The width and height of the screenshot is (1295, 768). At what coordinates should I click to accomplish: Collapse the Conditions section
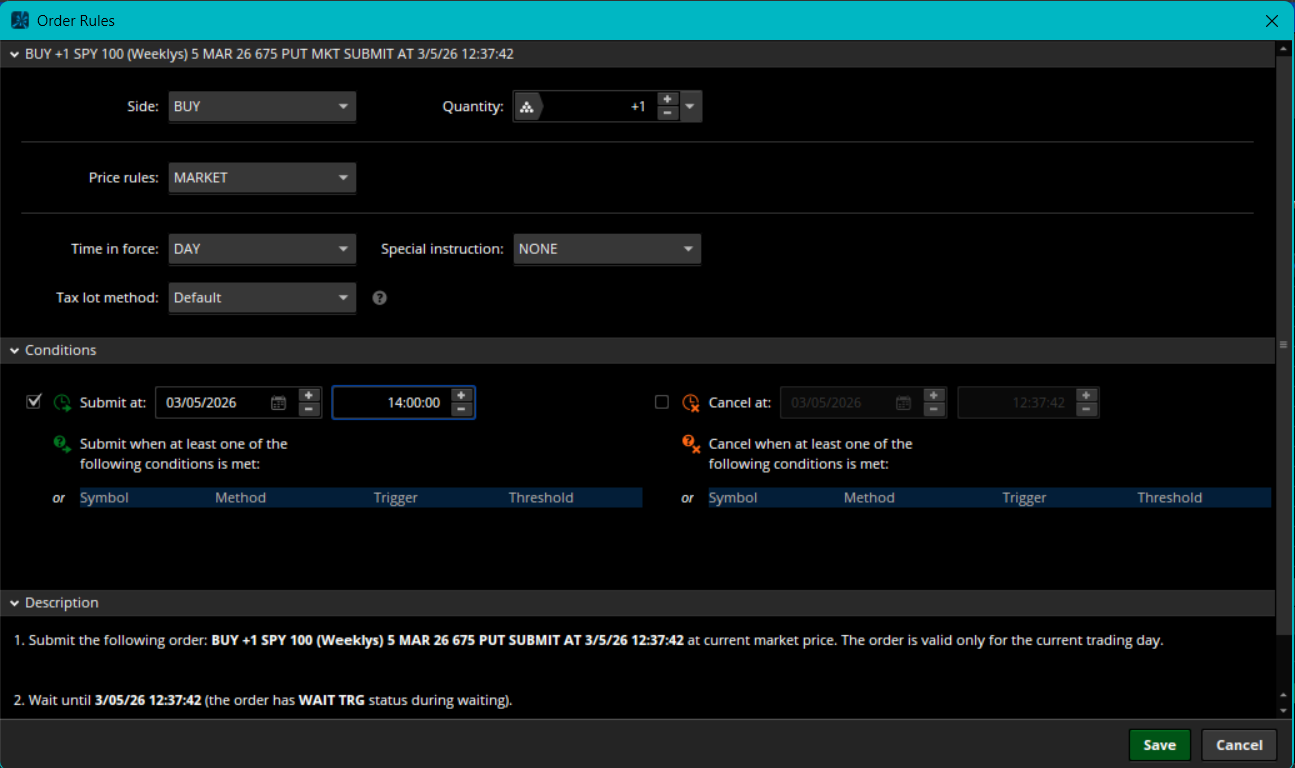[15, 351]
